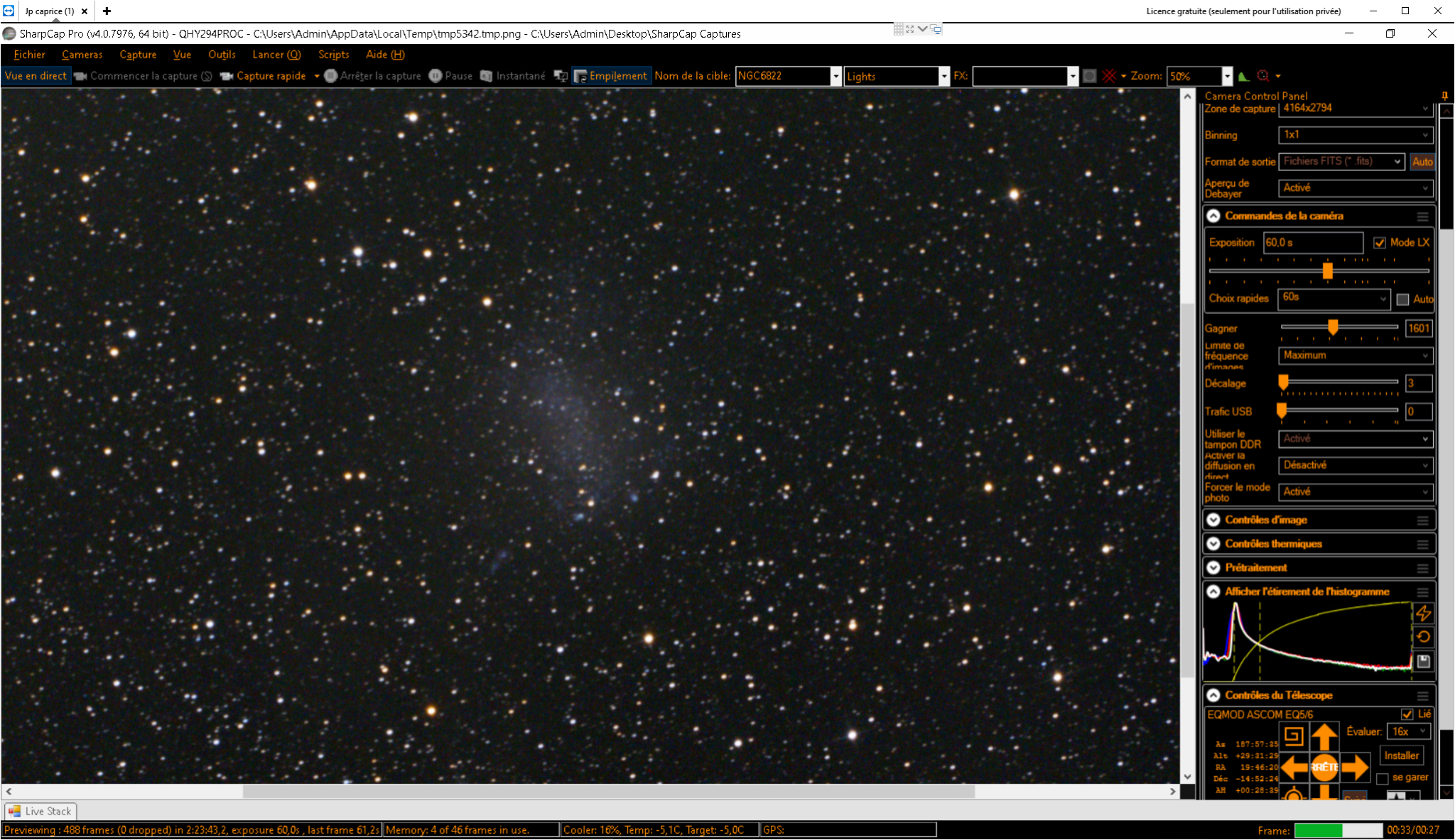This screenshot has width=1455, height=840.
Task: Move the telescope right with the right arrow
Action: point(1355,767)
